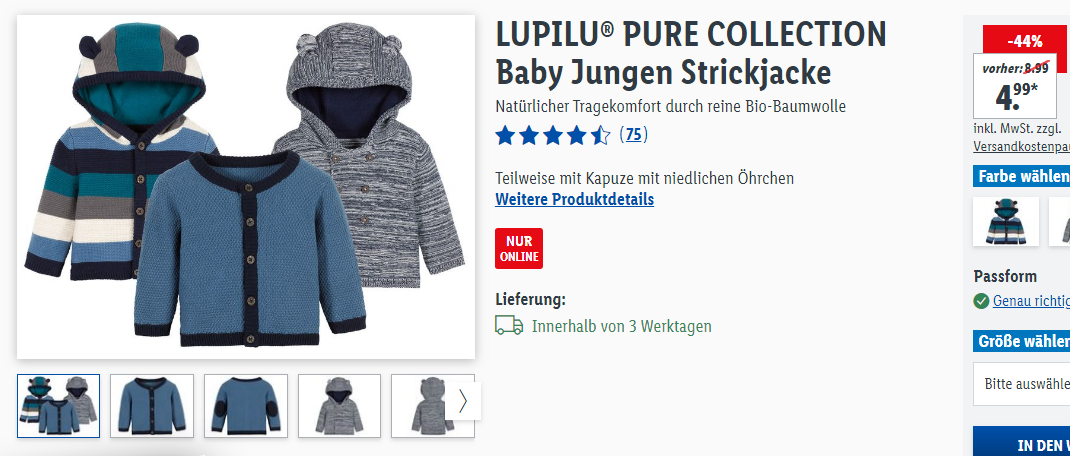Viewport: 1070px width, 456px height.
Task: Open the 75 reviews link
Action: point(633,134)
